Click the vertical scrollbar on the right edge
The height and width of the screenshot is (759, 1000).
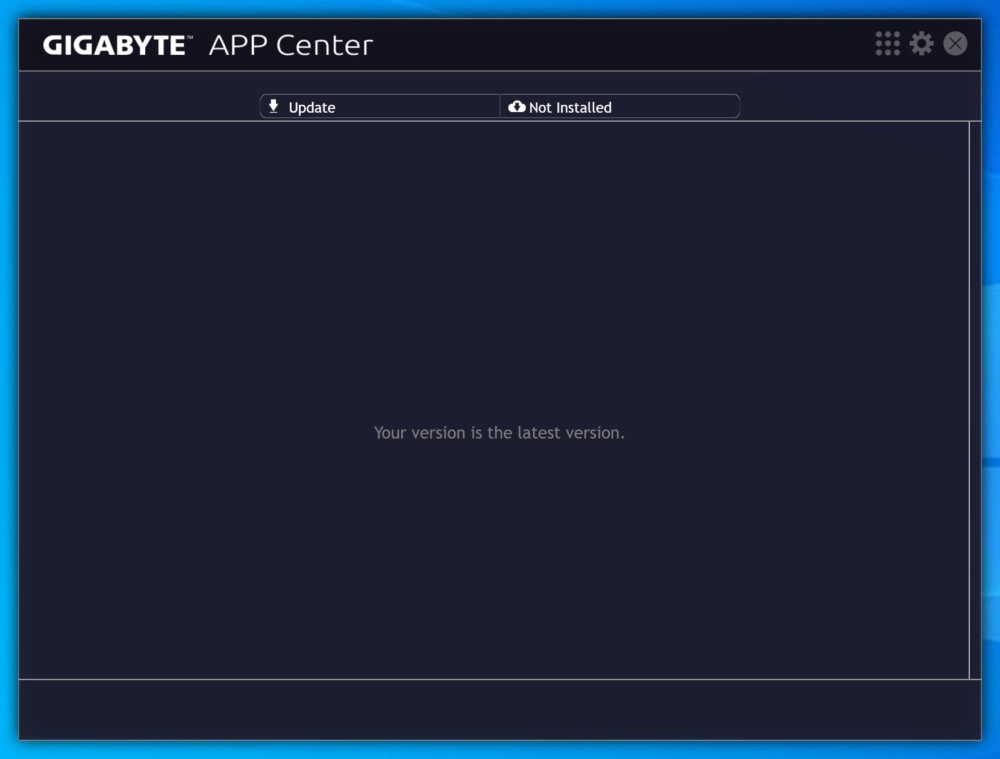click(974, 400)
